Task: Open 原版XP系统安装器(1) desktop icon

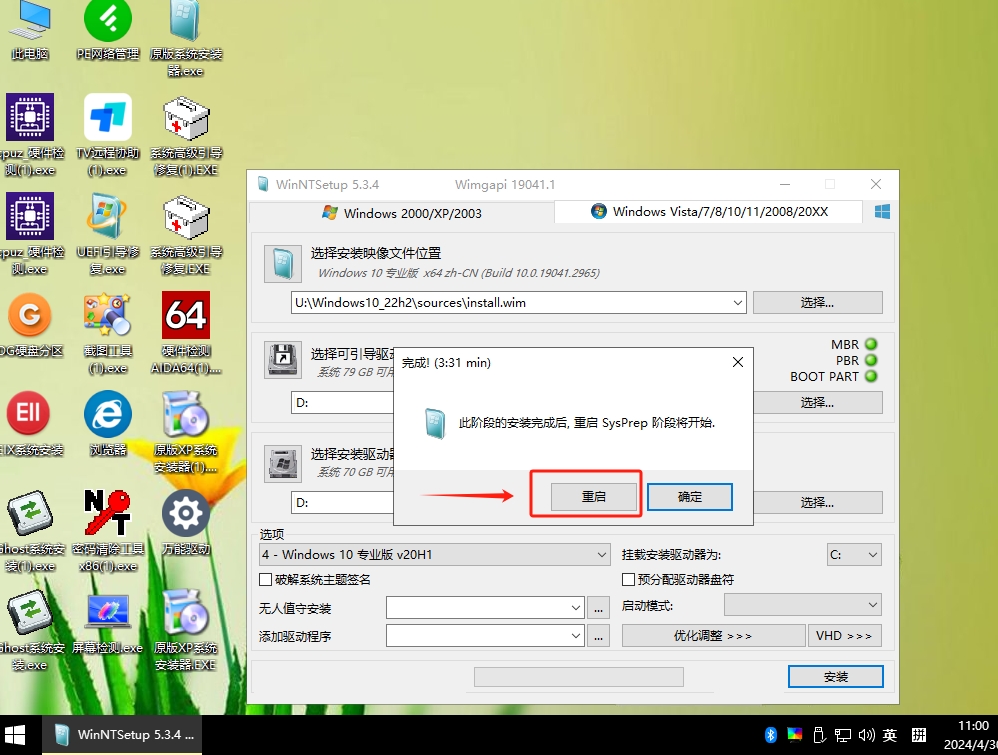Action: 185,432
